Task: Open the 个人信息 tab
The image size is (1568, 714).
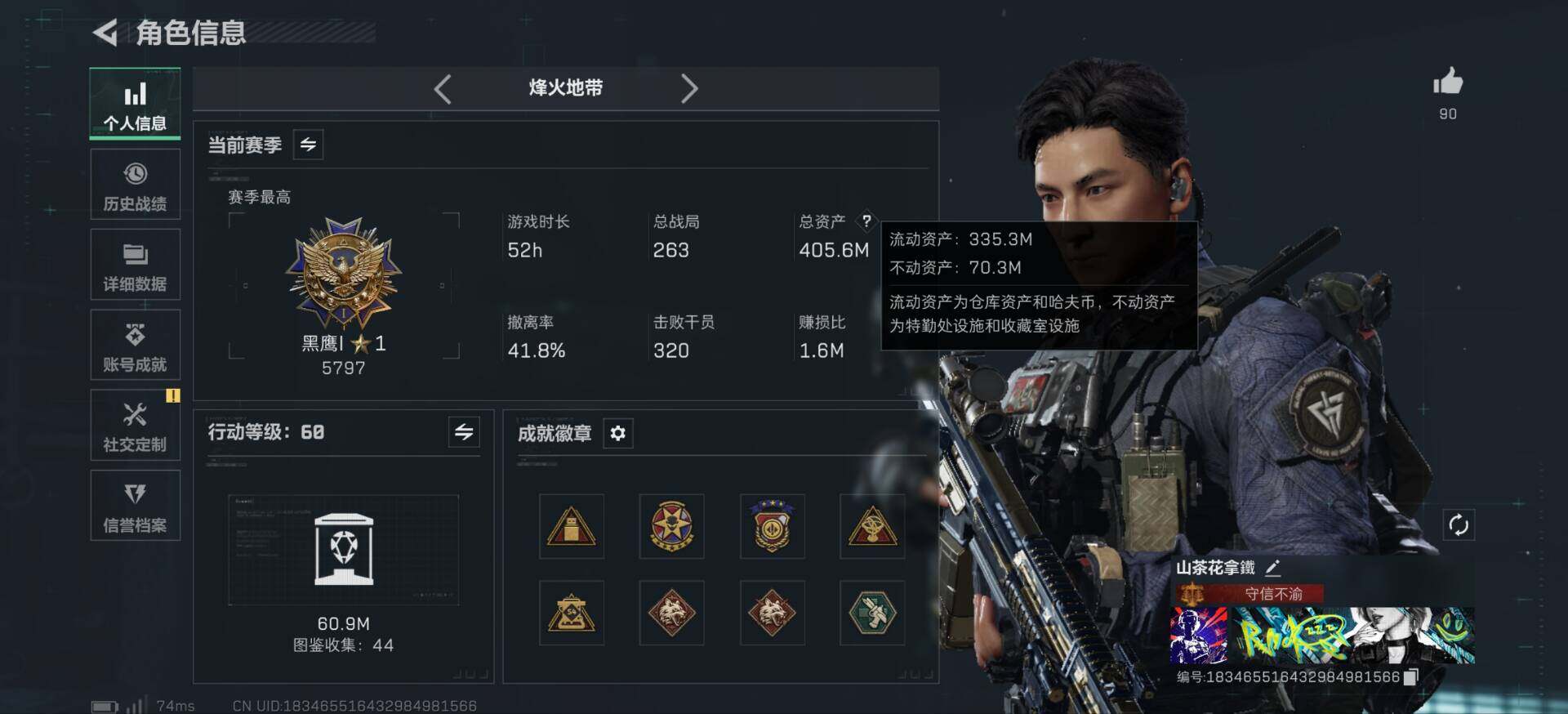Action: [135, 104]
